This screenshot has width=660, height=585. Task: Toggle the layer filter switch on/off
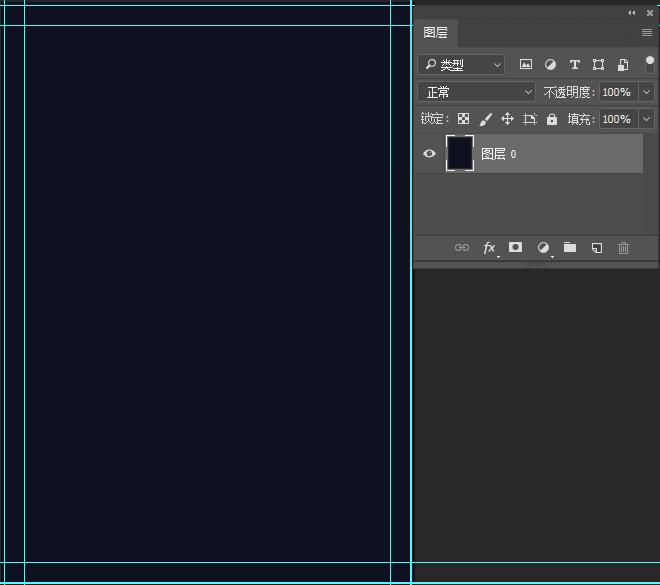pyautogui.click(x=649, y=64)
